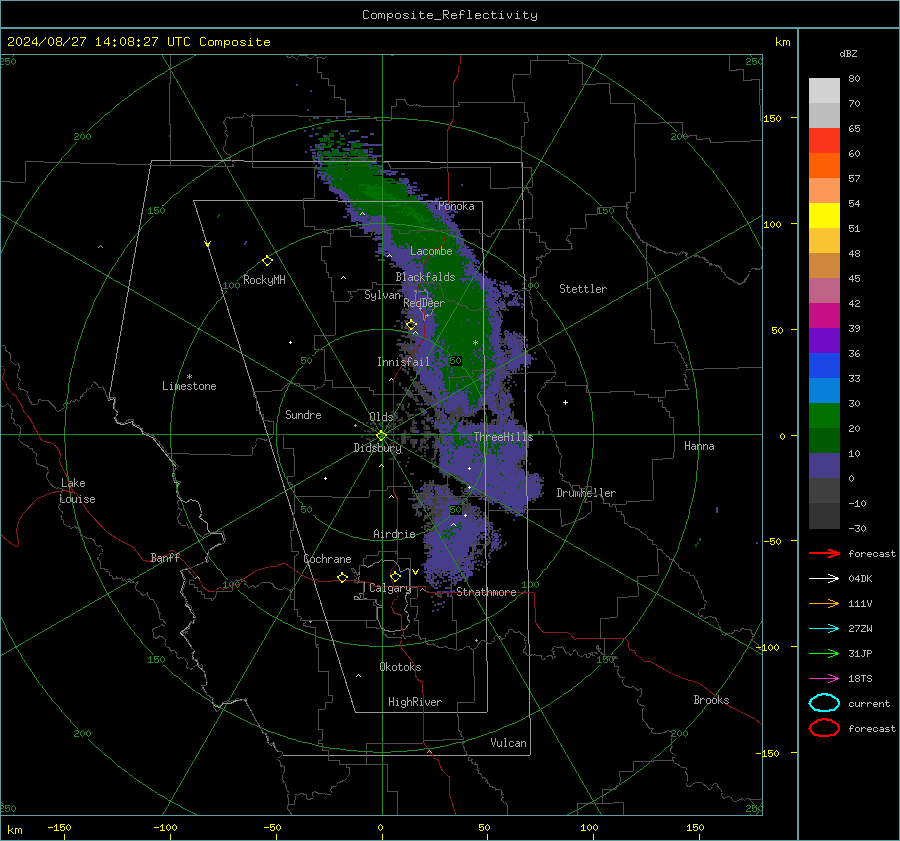The width and height of the screenshot is (900, 841).
Task: Click the Vulcan city label
Action: (x=508, y=743)
